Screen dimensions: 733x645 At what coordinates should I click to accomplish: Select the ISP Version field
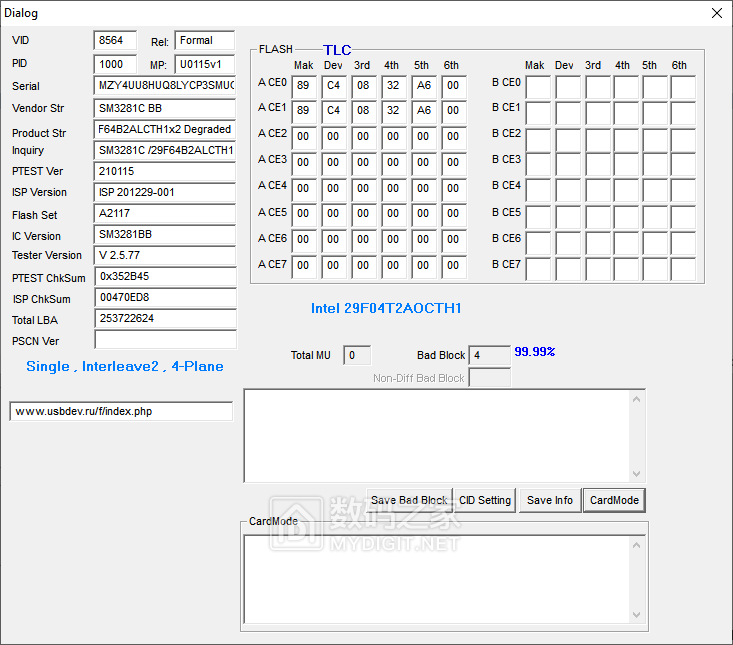point(165,192)
